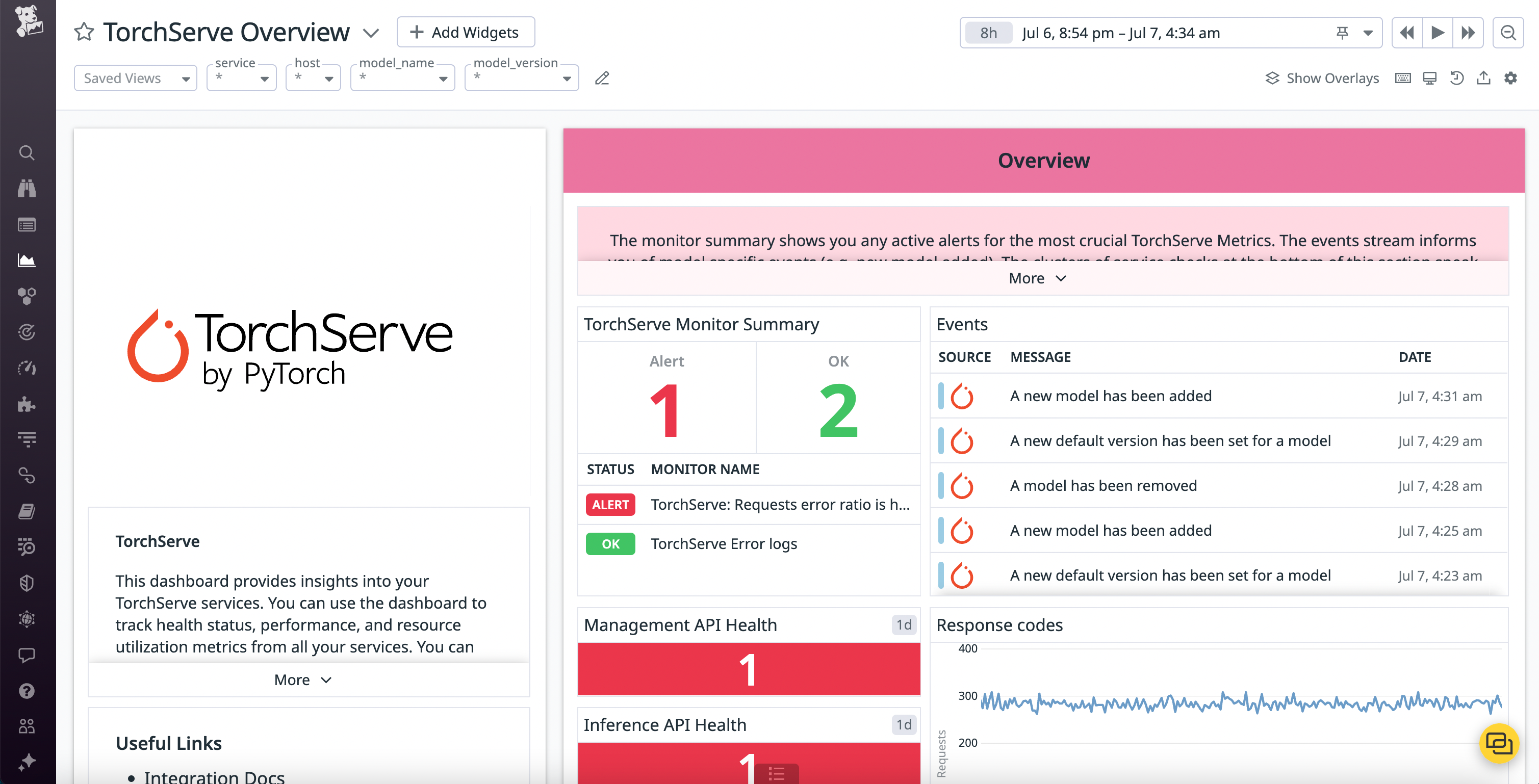1539x784 pixels.
Task: Open the Watchdog binoculars icon in sidebar
Action: click(27, 189)
